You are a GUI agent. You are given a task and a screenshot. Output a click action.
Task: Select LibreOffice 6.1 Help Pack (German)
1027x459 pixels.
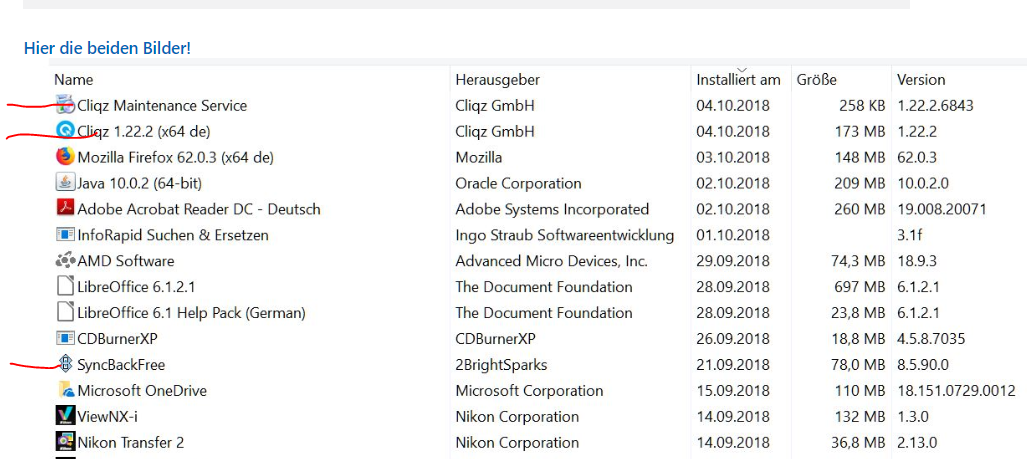coord(191,313)
